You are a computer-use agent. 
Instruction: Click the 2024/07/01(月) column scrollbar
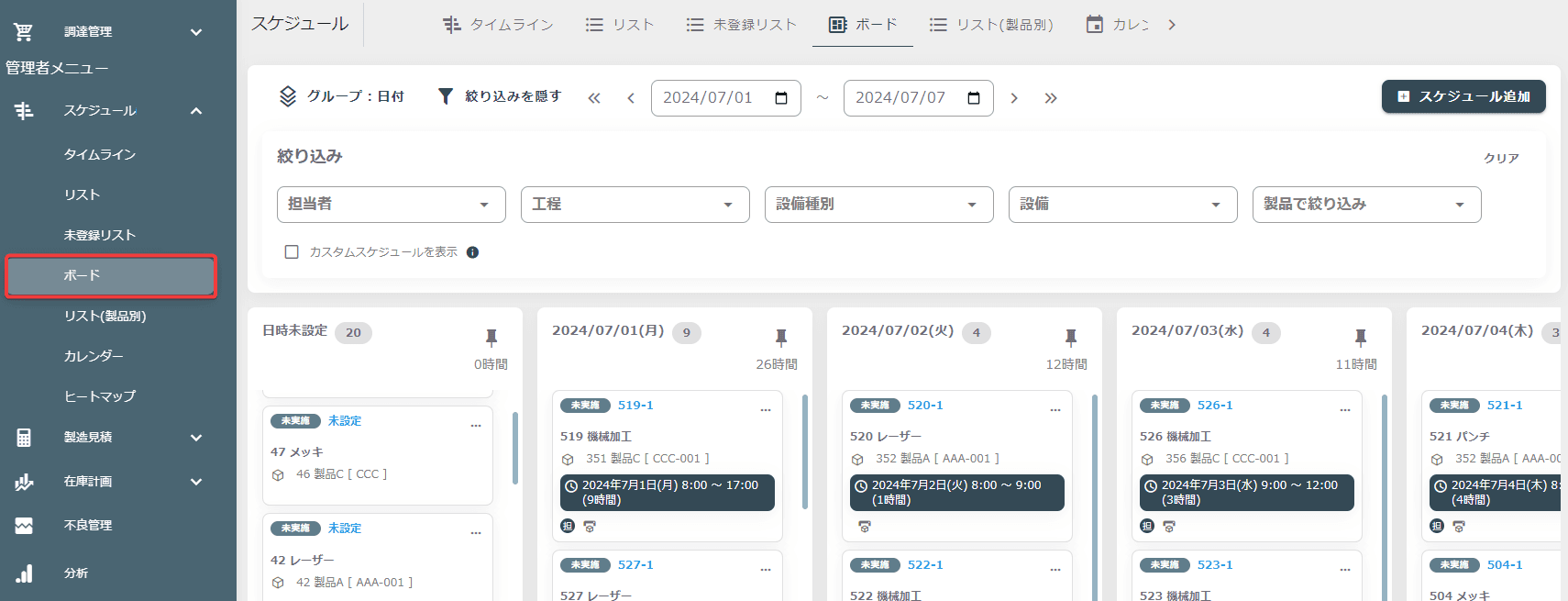pyautogui.click(x=805, y=451)
